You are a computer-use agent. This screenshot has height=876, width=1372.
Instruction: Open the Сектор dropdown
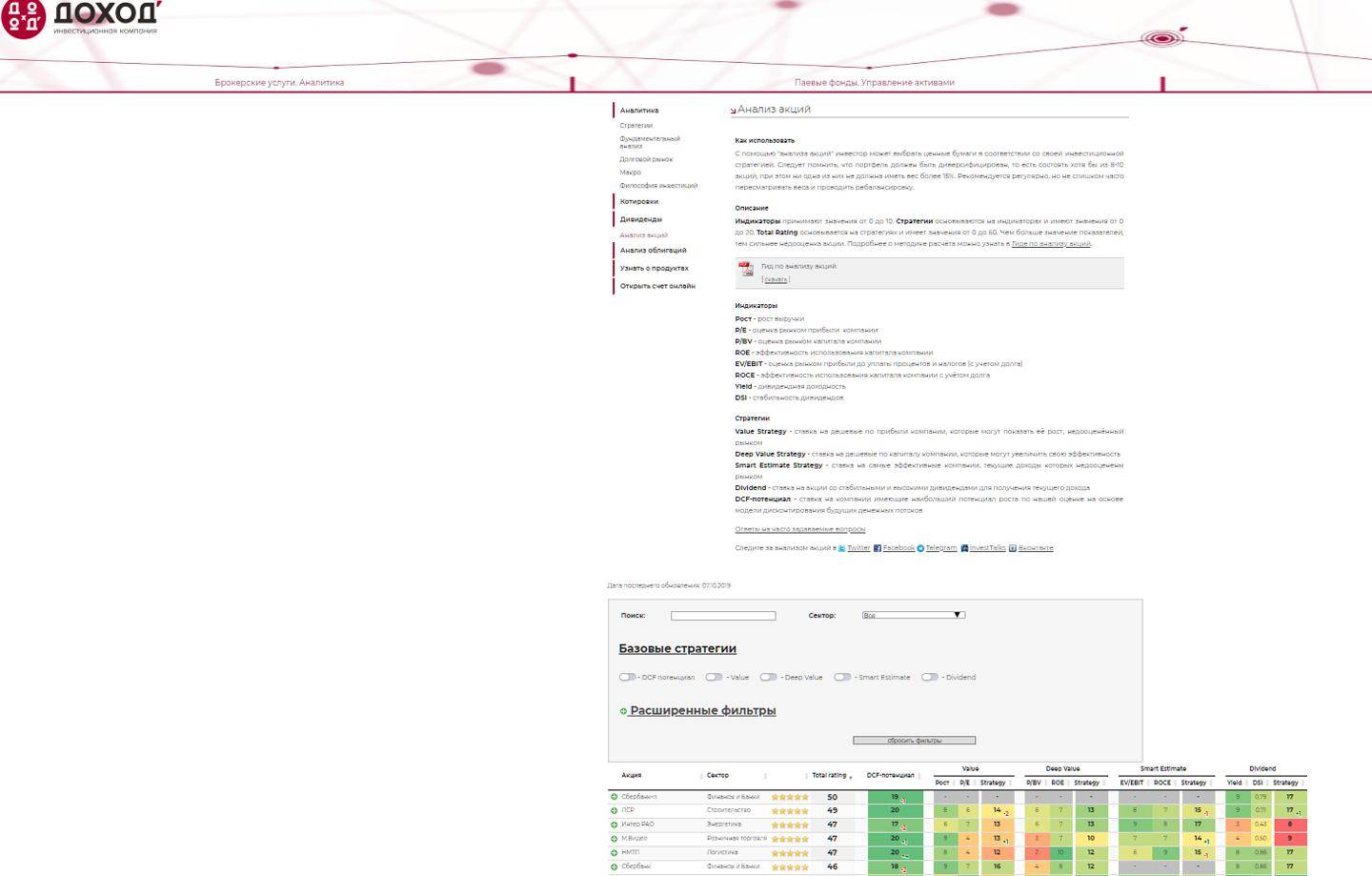(x=913, y=615)
